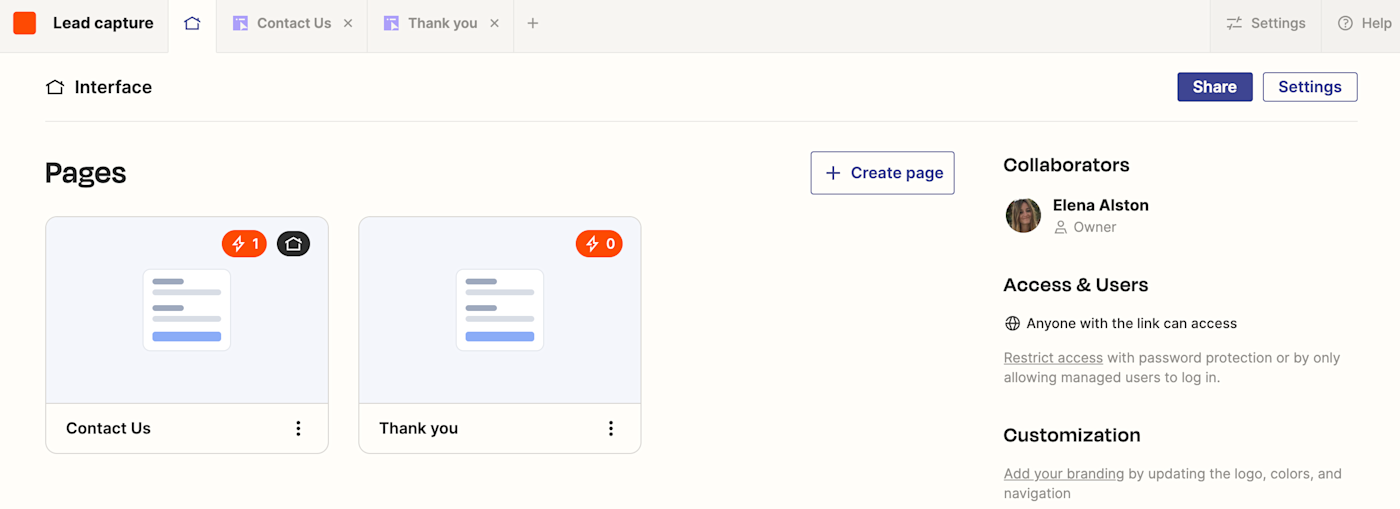
Task: Click the Contact Us lightning badge showing 1
Action: pyautogui.click(x=244, y=243)
